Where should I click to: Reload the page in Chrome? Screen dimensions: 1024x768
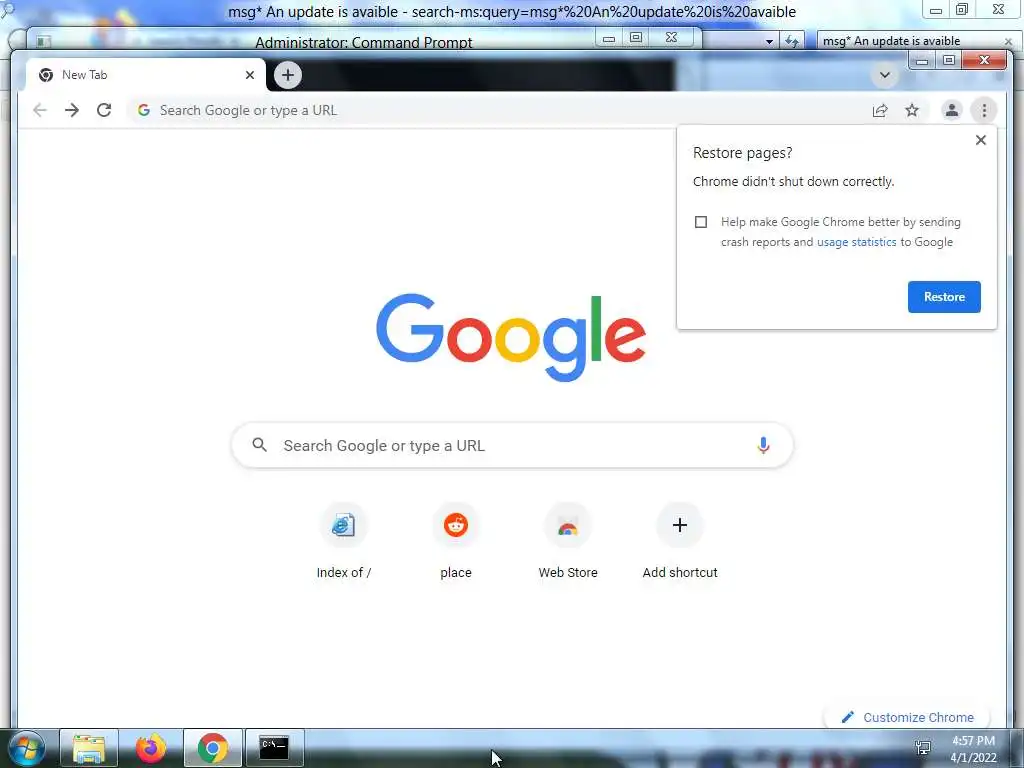click(x=104, y=110)
